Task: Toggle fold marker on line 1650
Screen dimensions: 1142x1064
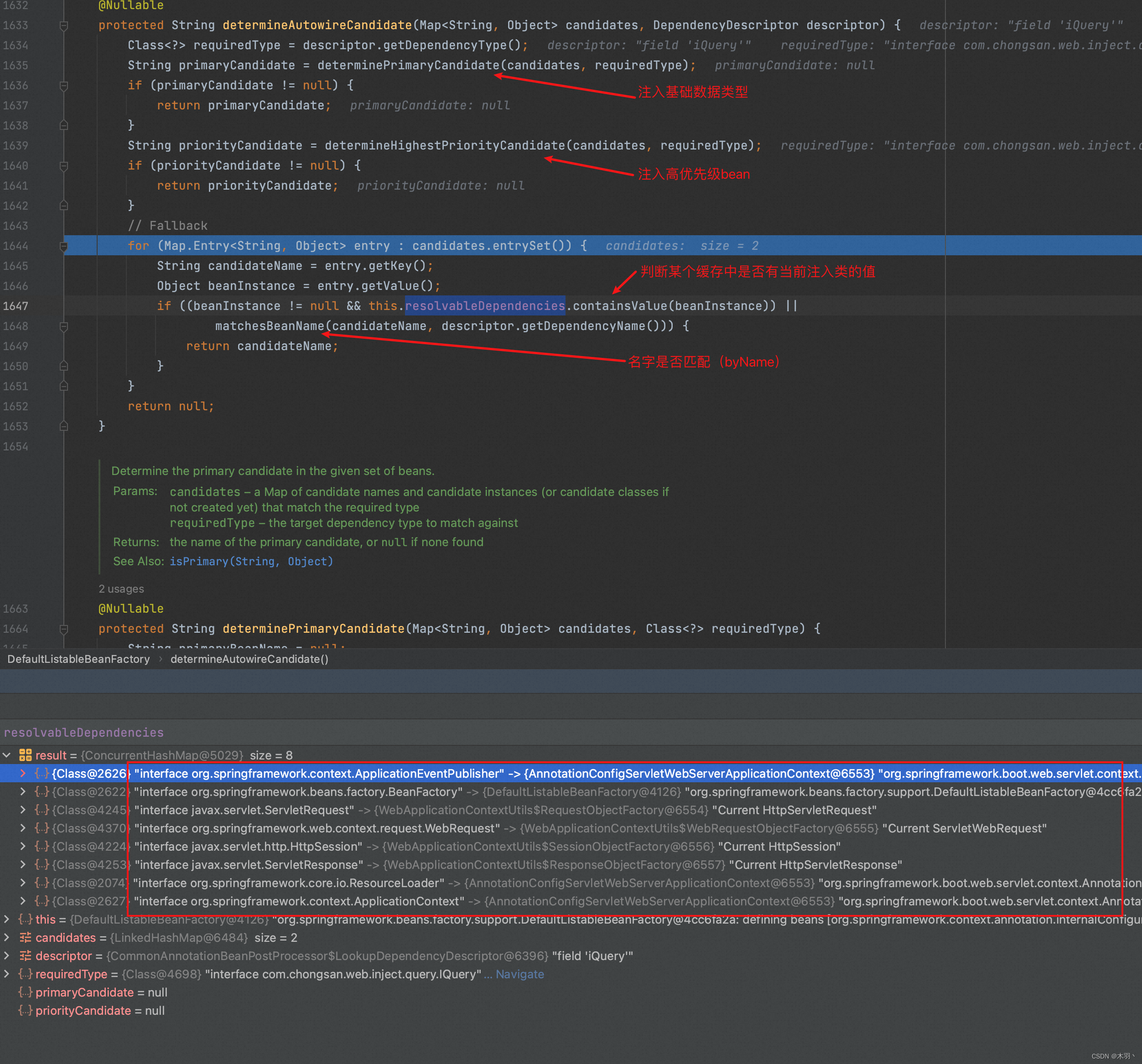Action: 64,366
